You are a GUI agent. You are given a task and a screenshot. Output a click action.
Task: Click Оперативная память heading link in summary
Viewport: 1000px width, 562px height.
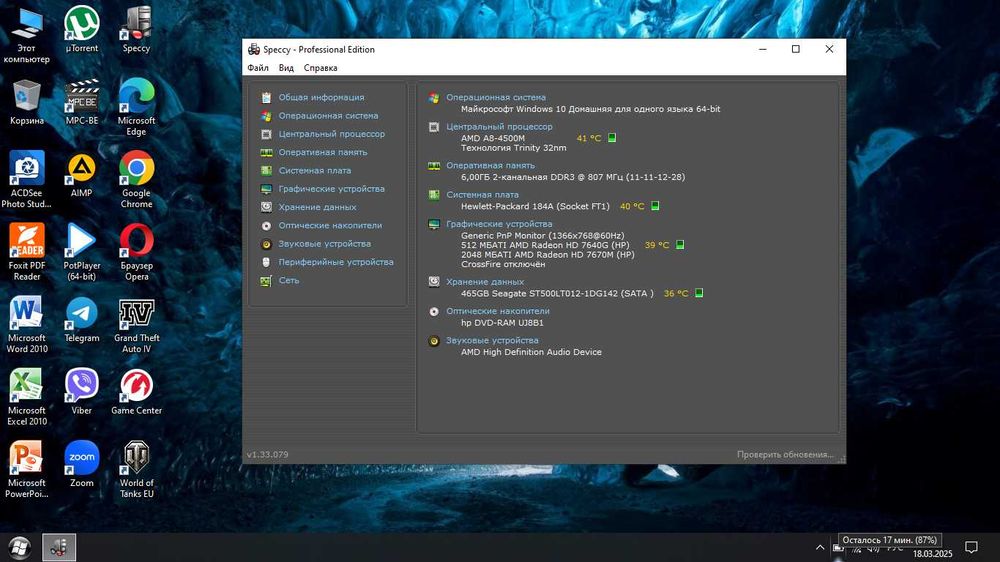pos(490,166)
